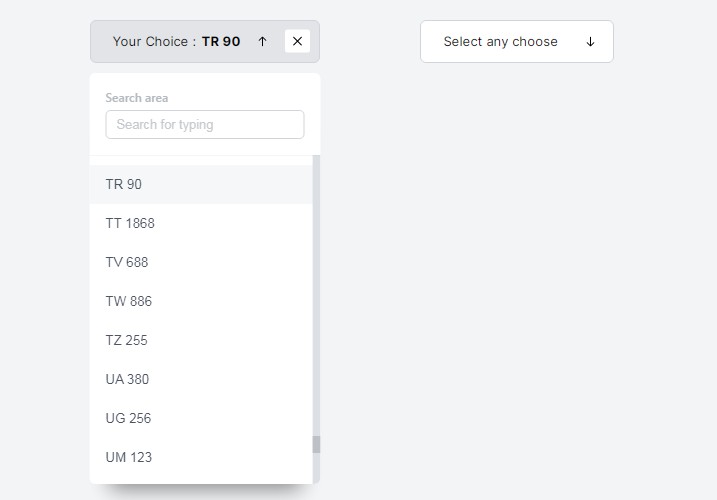
Task: Click the down arrow beside Select any choose
Action: [x=590, y=42]
